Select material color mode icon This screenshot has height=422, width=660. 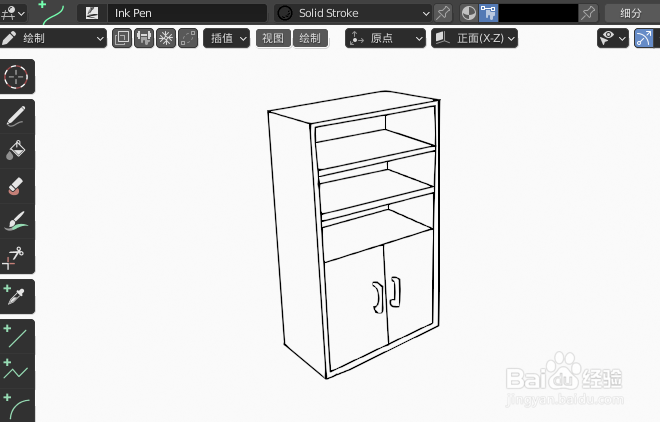pyautogui.click(x=468, y=13)
